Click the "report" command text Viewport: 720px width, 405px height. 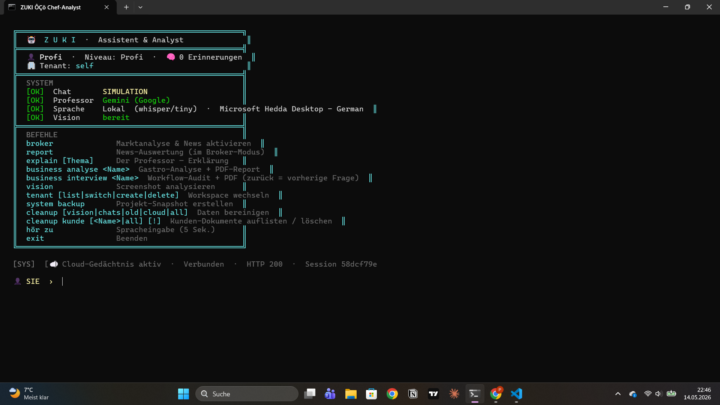point(39,152)
